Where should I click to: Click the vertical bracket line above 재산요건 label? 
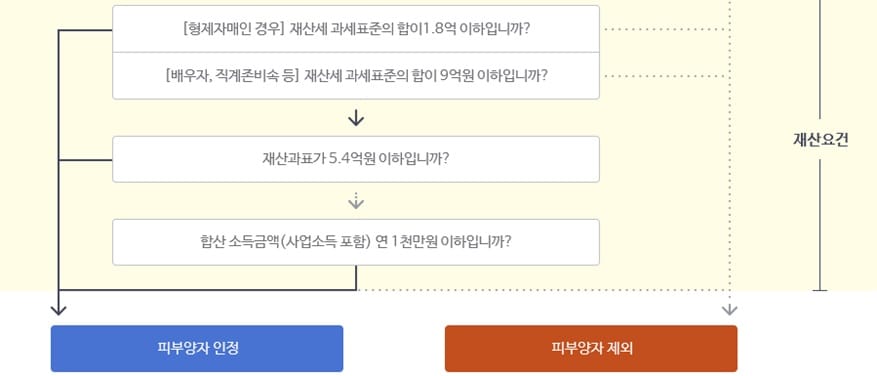pyautogui.click(x=820, y=62)
